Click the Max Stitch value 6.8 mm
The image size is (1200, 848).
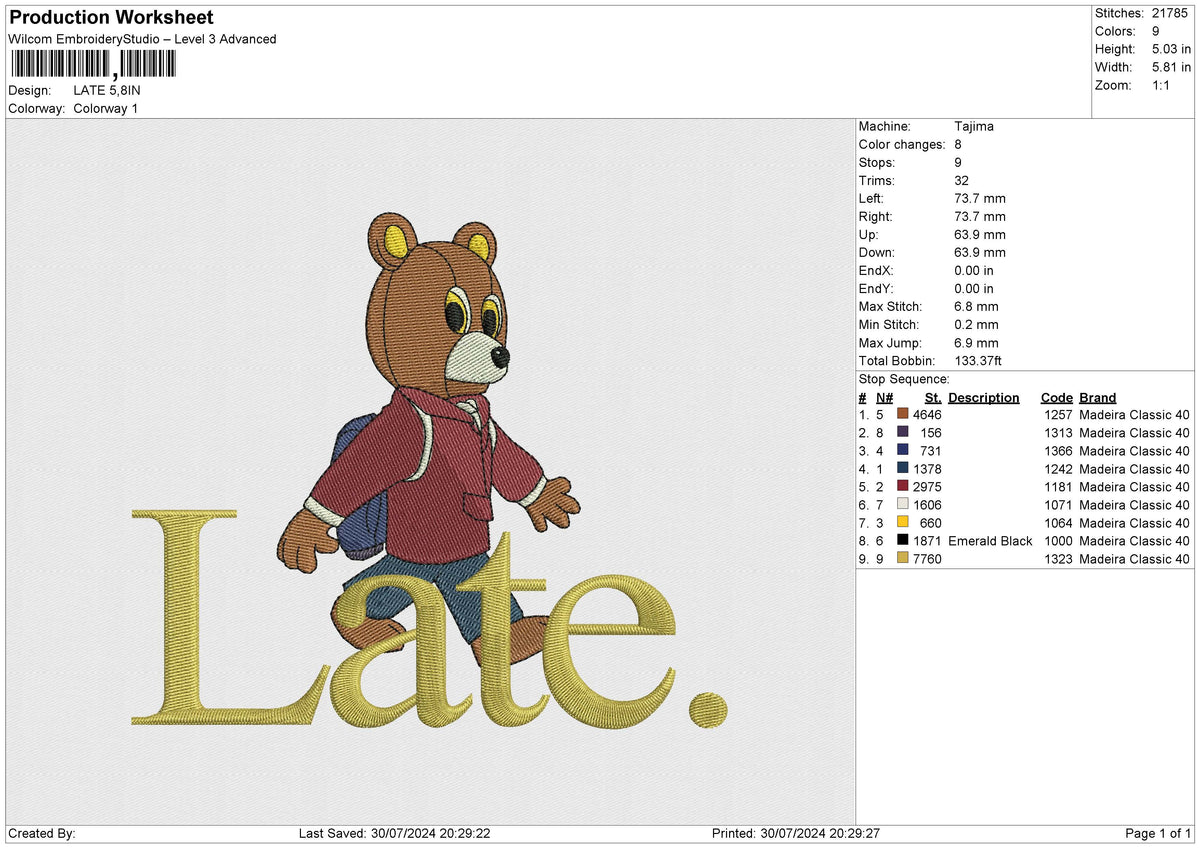click(976, 306)
